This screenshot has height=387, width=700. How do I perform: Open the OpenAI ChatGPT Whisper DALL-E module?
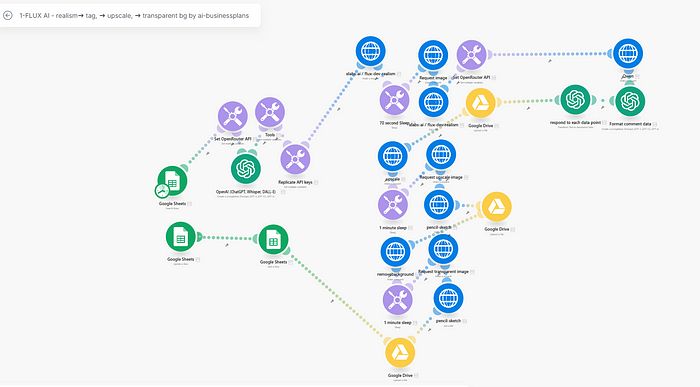(246, 169)
